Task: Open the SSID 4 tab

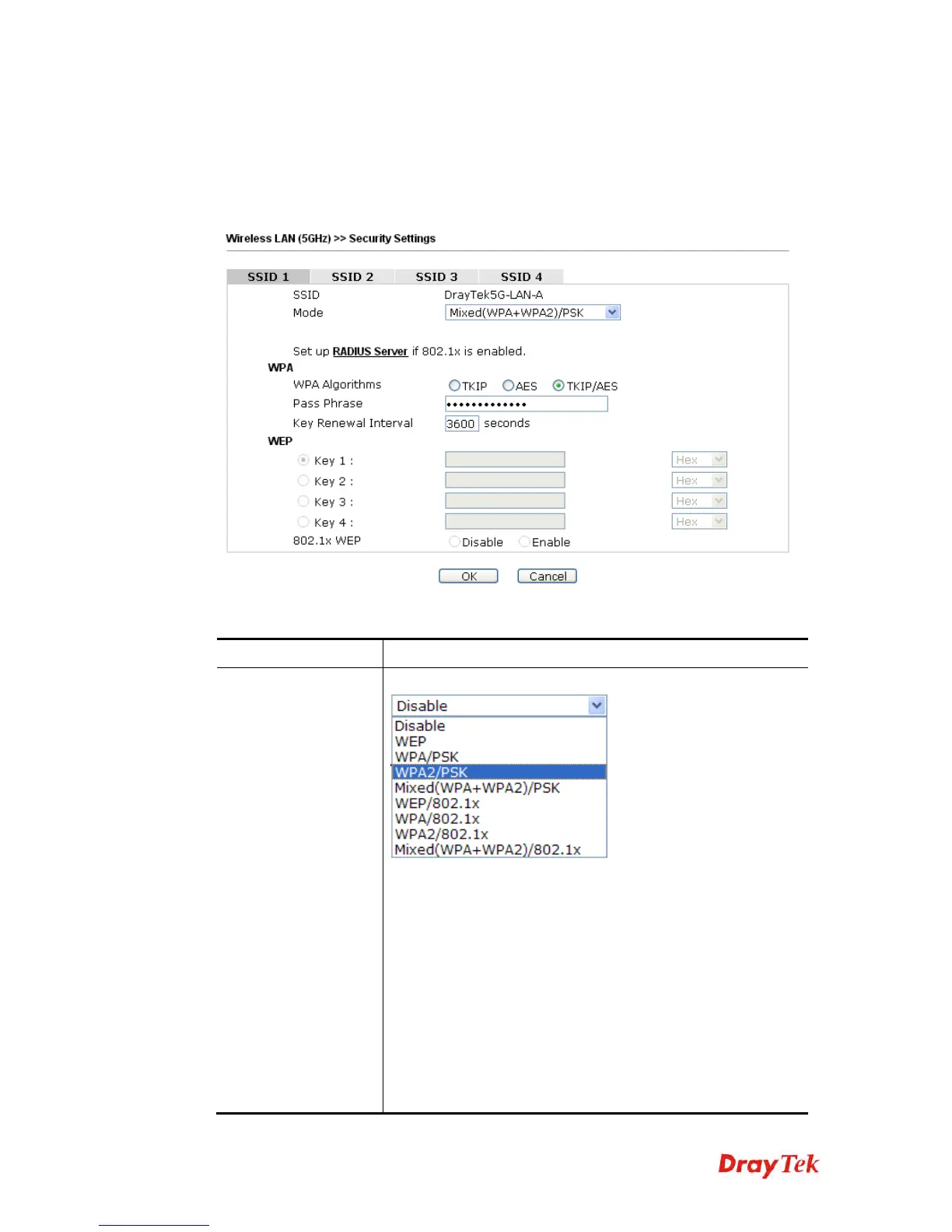Action: [x=521, y=277]
